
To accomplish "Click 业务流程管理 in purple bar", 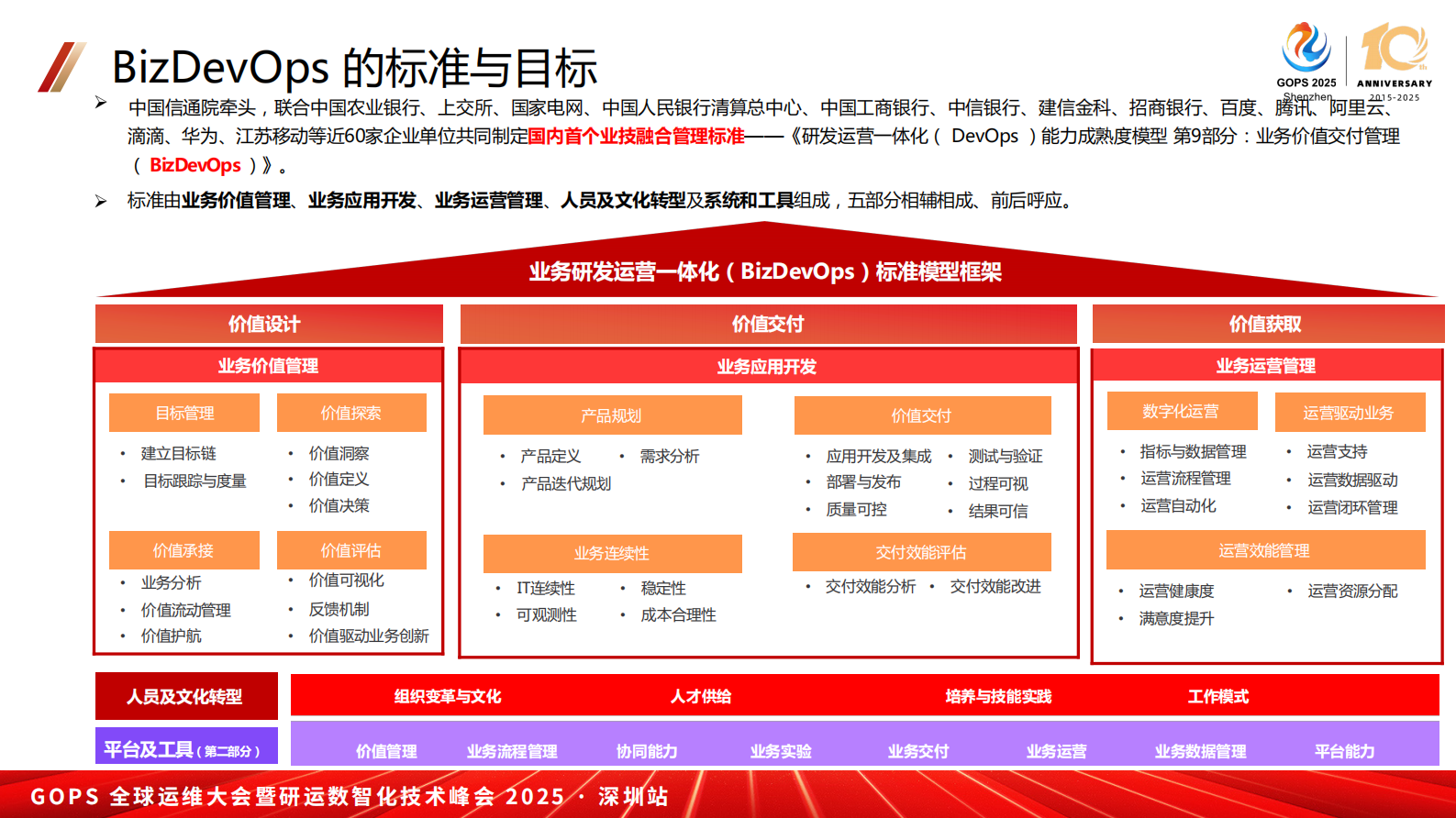I will 512,751.
